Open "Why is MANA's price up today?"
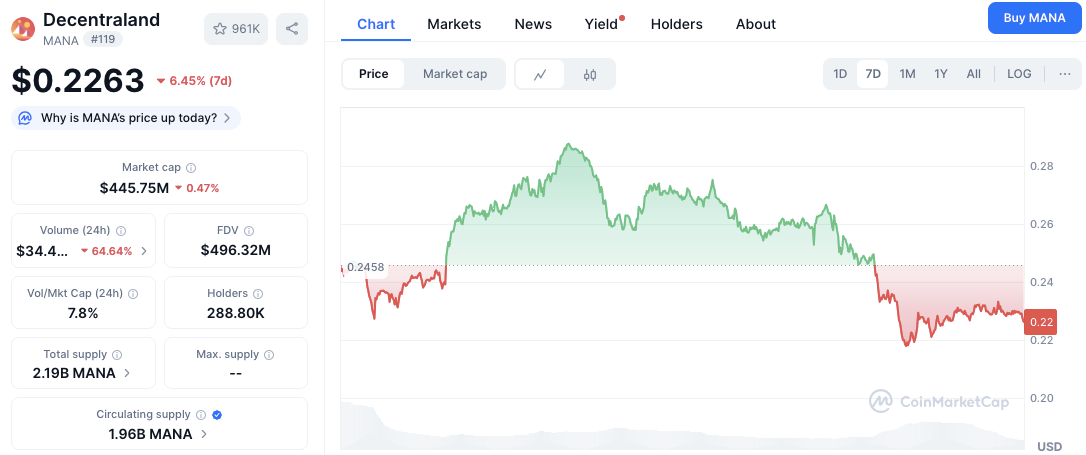Image resolution: width=1086 pixels, height=455 pixels. coord(127,118)
